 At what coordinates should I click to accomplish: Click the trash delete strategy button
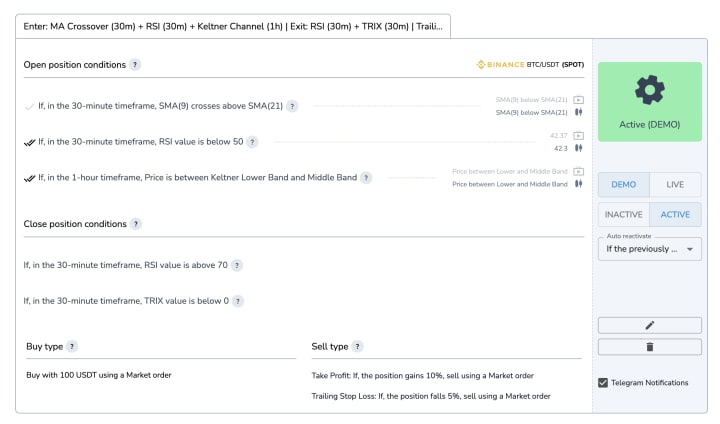[649, 347]
